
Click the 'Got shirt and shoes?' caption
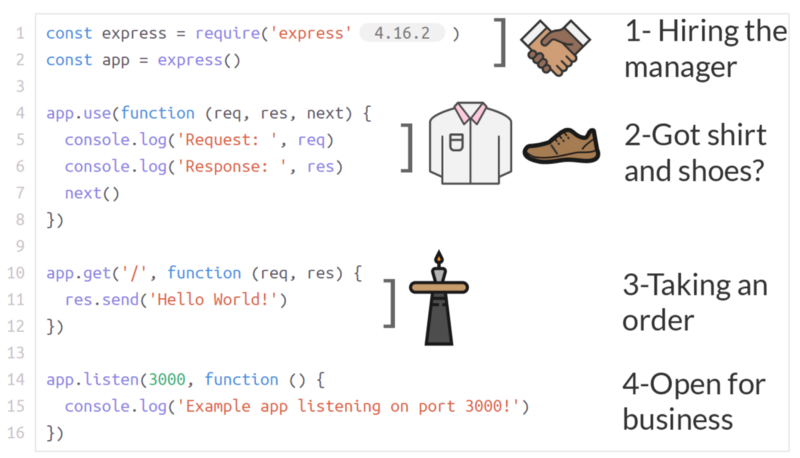click(x=696, y=152)
